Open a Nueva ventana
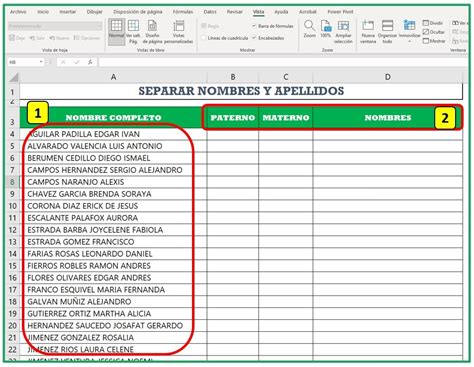The width and height of the screenshot is (474, 367). click(x=368, y=31)
